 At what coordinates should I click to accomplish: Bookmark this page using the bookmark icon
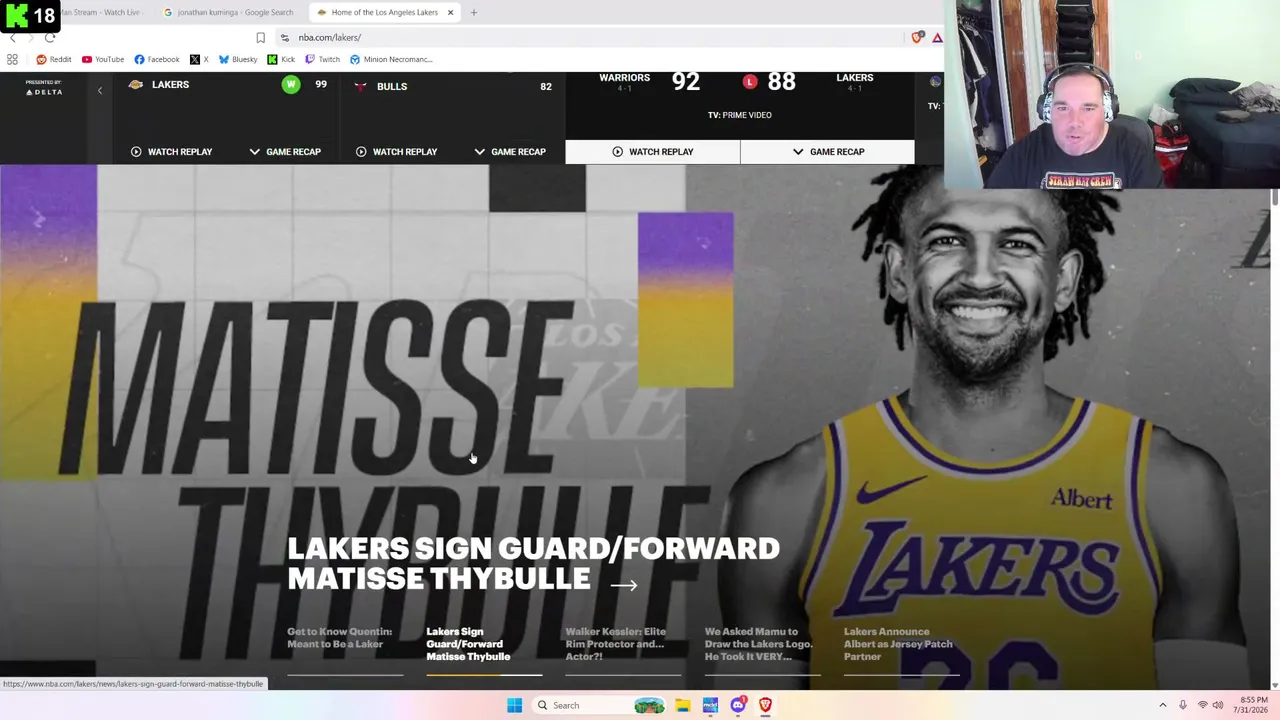pyautogui.click(x=260, y=38)
